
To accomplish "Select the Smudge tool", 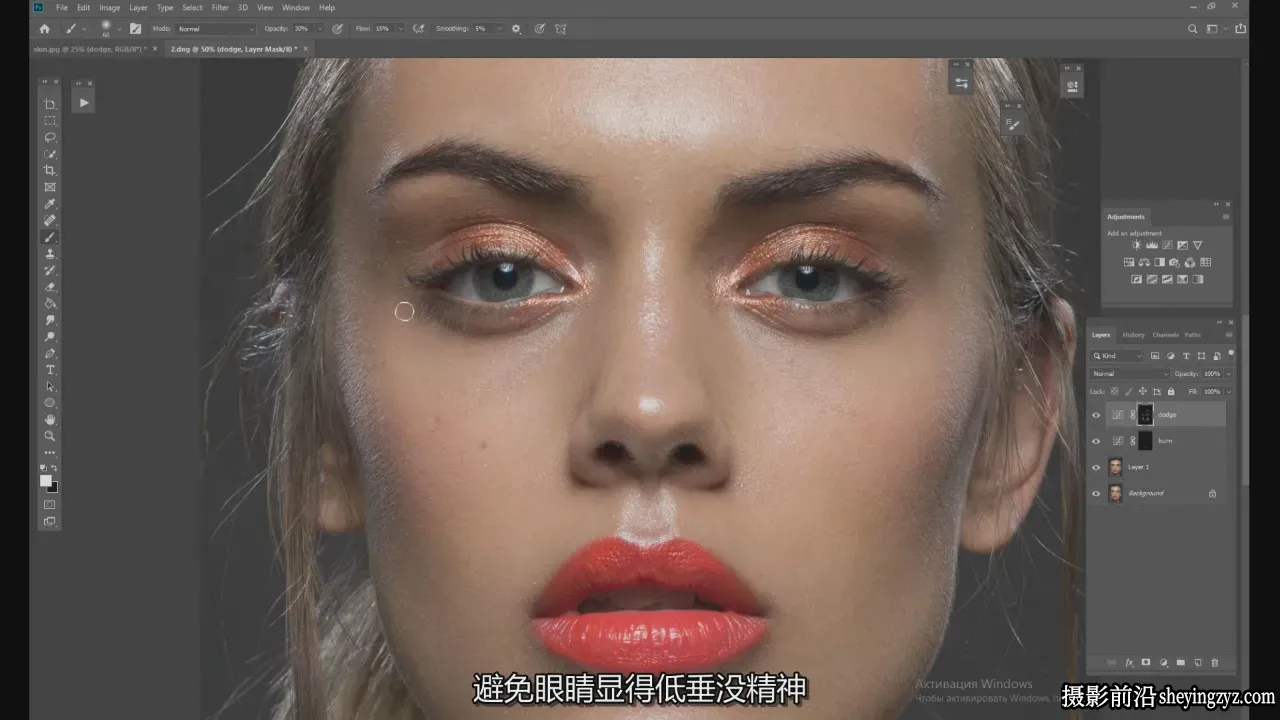I will [x=50, y=320].
